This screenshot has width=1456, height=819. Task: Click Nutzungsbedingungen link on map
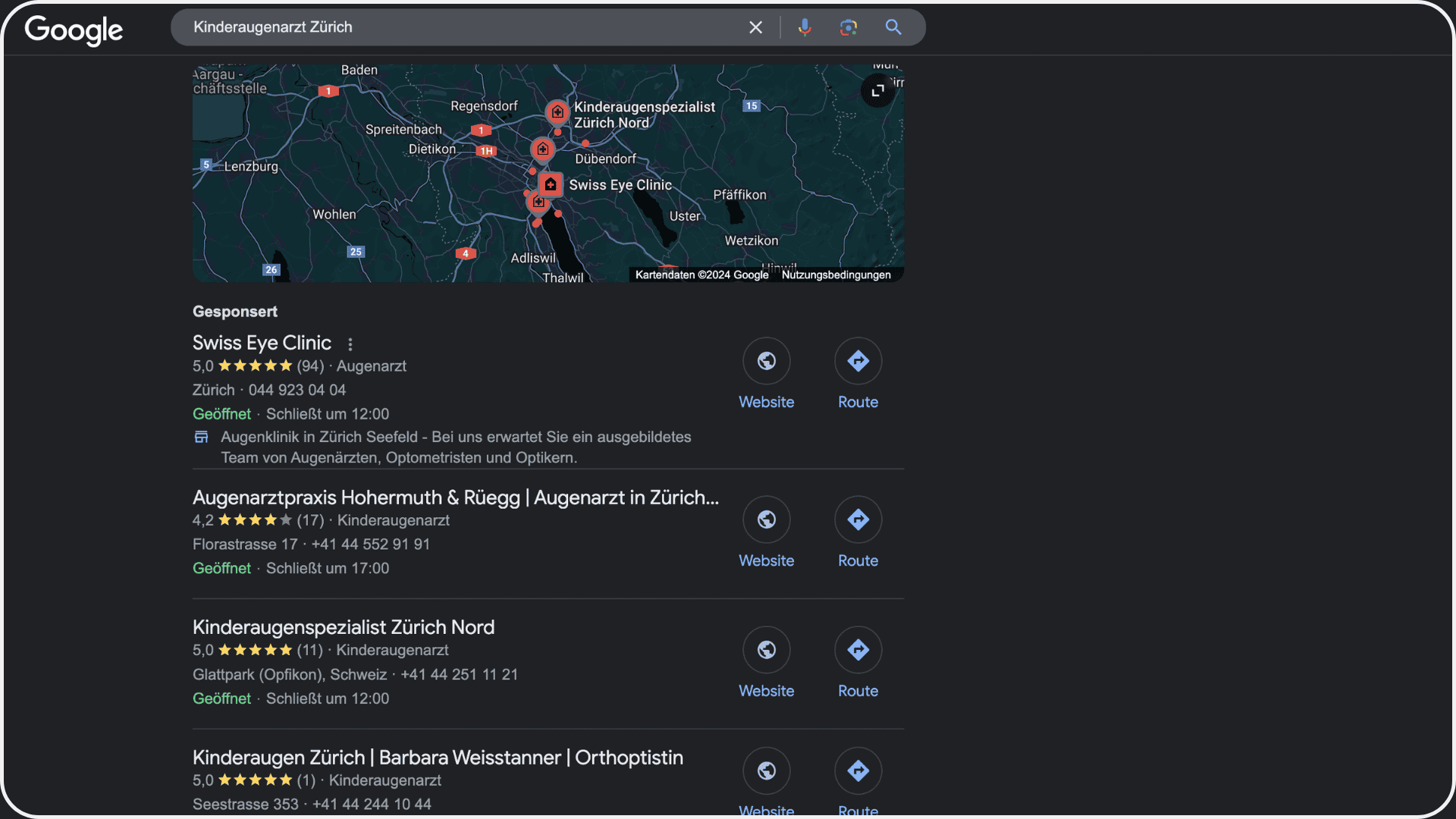point(836,275)
